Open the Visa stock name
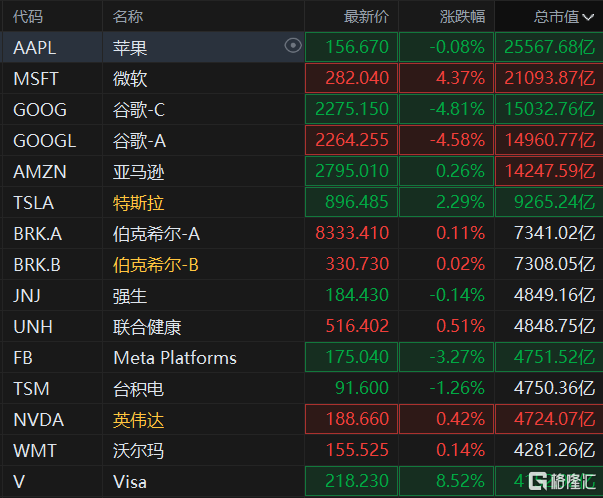 130,482
